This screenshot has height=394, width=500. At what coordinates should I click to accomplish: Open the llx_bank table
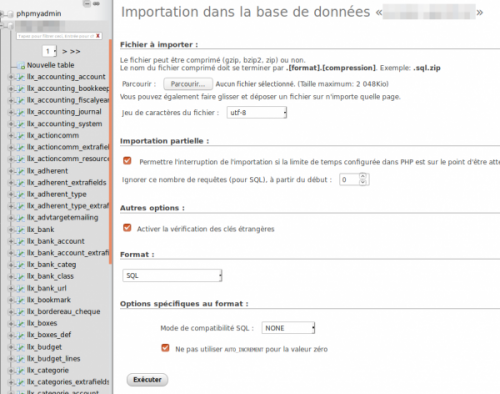coord(41,229)
